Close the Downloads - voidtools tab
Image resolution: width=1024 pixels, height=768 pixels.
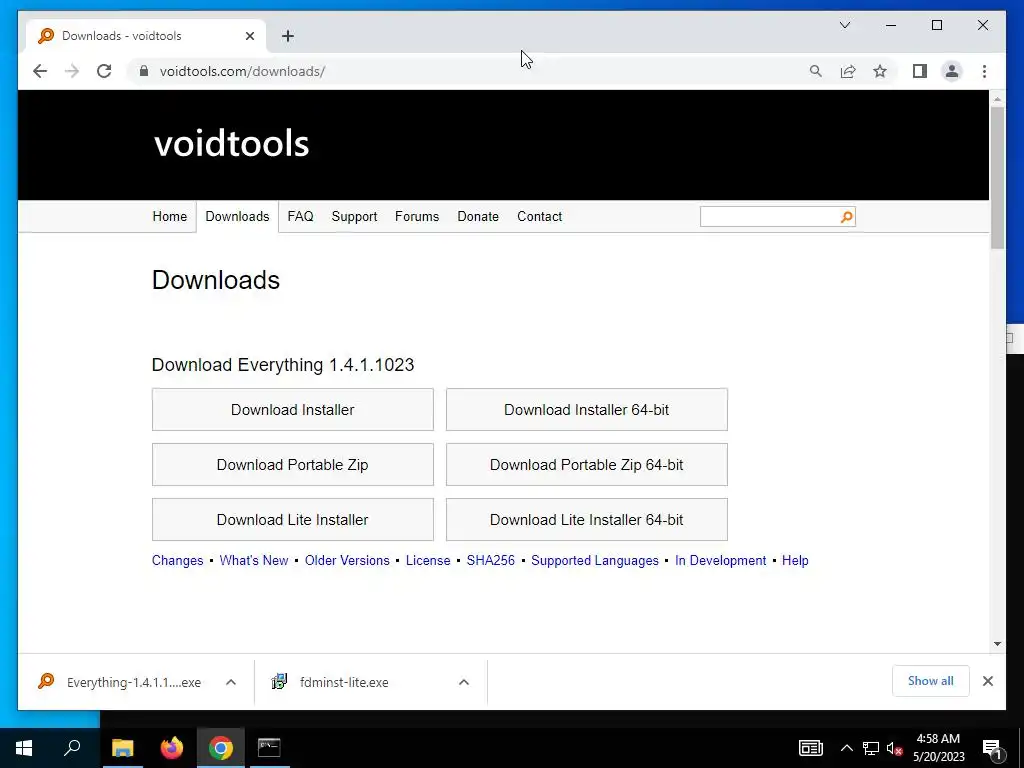[249, 36]
